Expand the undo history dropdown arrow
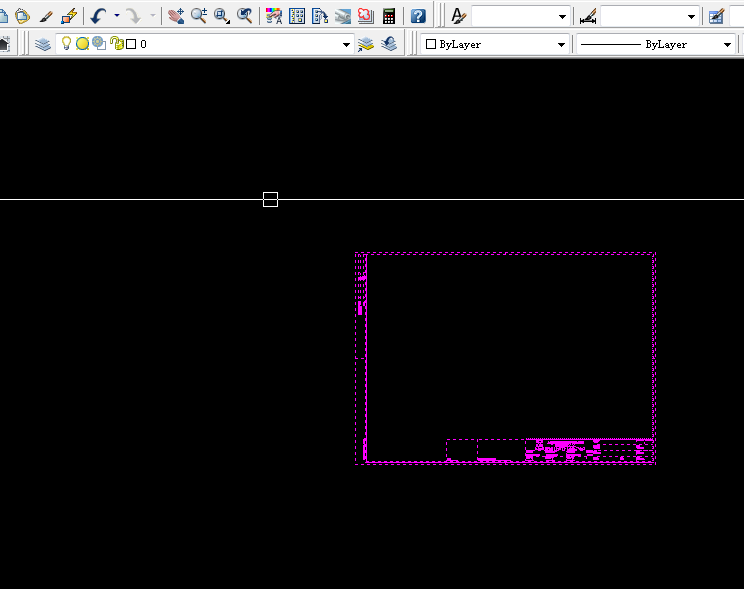Image resolution: width=744 pixels, height=589 pixels. point(117,16)
